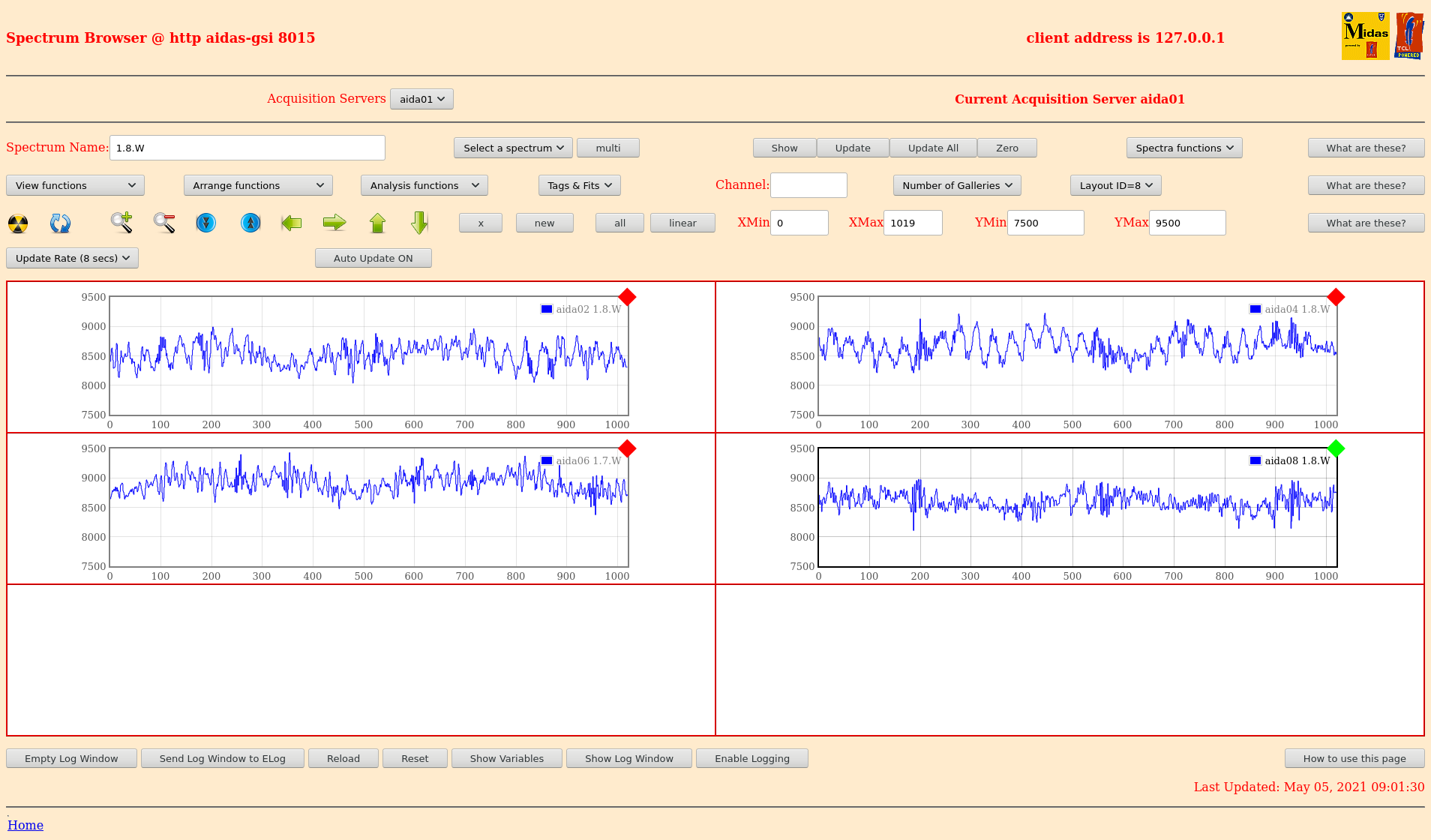Click What are these beside Spectra functions
This screenshot has width=1431, height=840.
[x=1366, y=148]
